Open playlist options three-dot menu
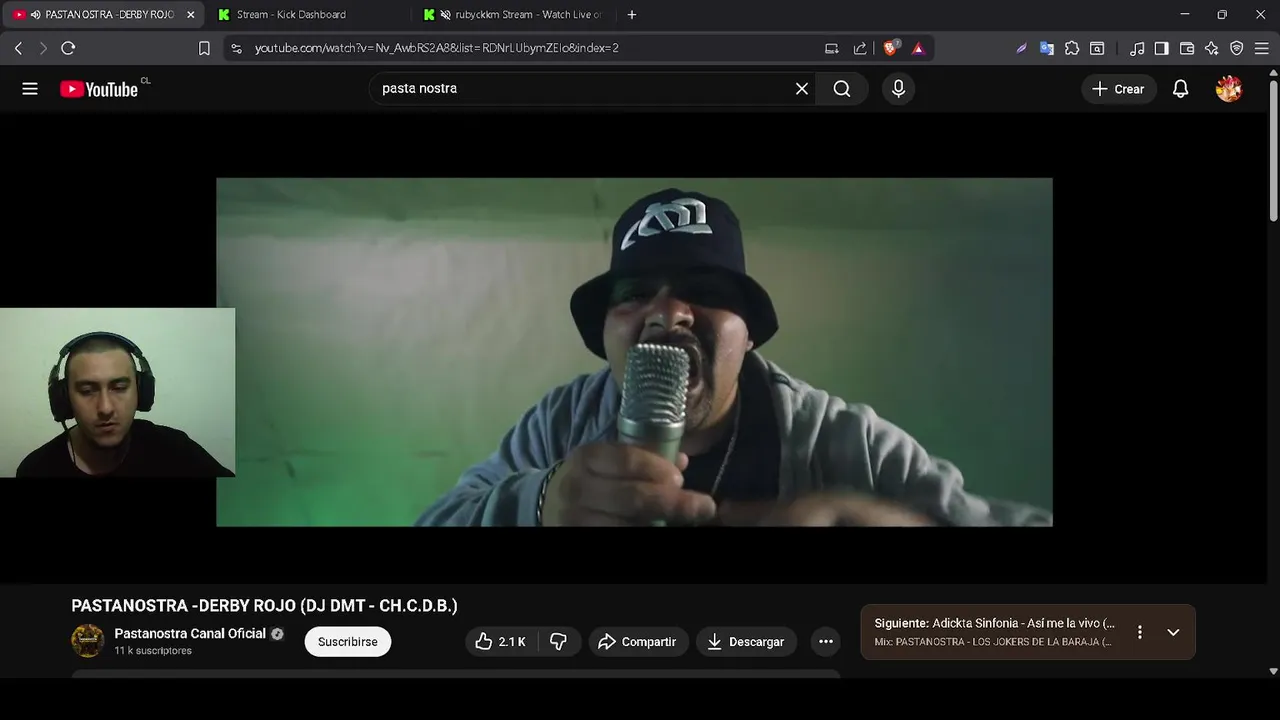Viewport: 1280px width, 720px height. pos(1139,632)
